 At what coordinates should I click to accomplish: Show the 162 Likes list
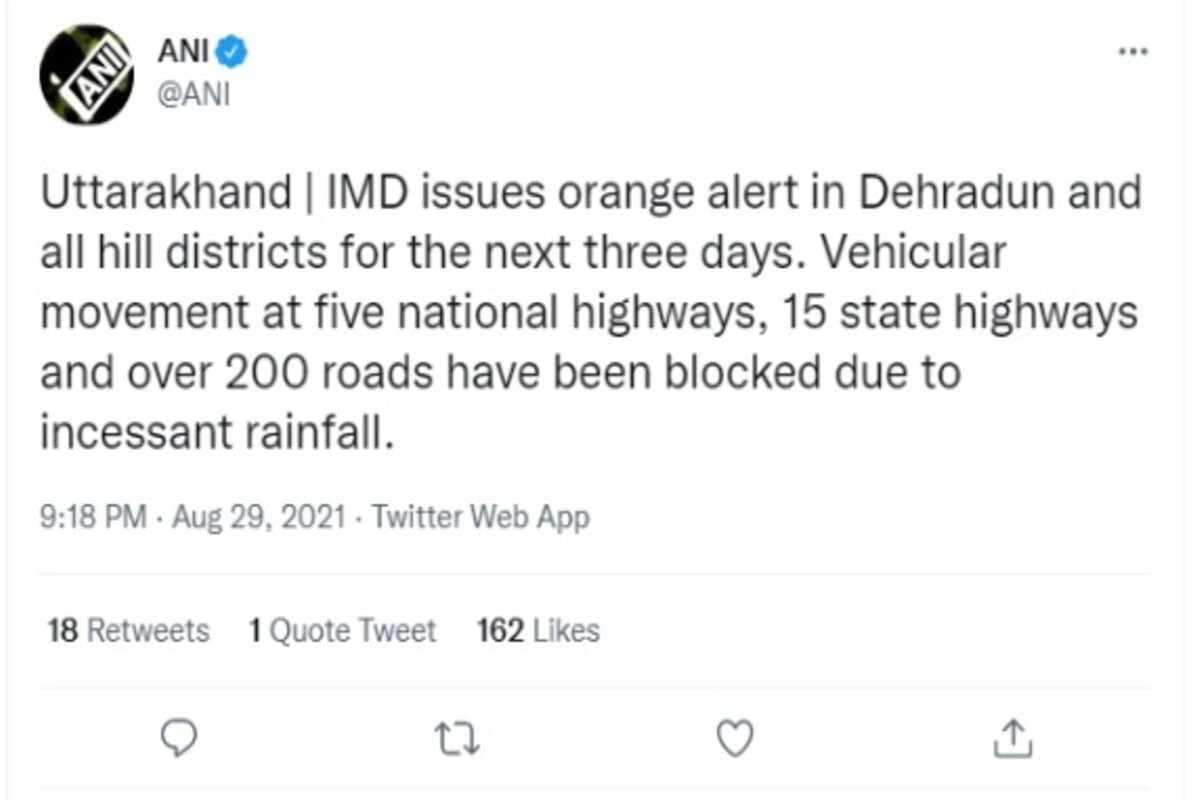538,631
